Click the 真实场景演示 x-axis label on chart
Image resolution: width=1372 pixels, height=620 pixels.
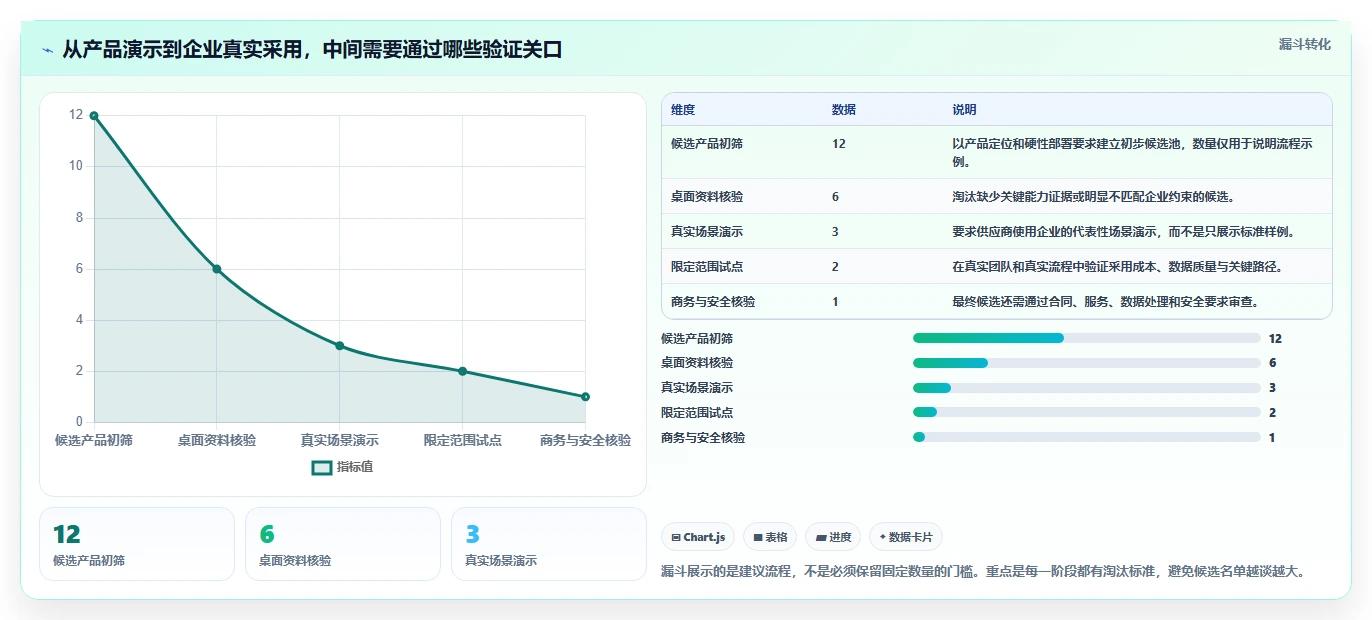(340, 440)
